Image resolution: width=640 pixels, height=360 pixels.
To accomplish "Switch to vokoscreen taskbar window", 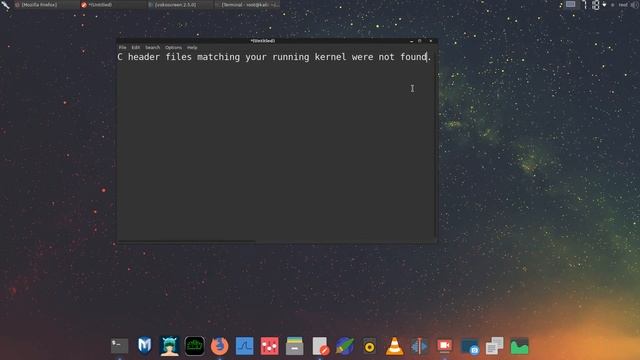I will (180, 5).
